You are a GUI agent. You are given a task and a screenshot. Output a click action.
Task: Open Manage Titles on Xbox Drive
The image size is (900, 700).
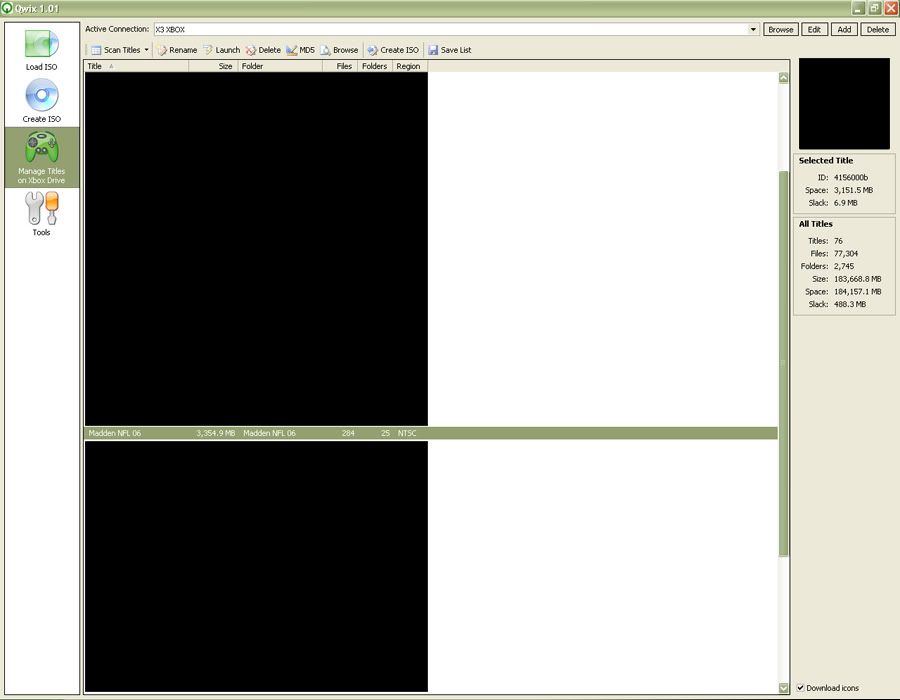41,157
